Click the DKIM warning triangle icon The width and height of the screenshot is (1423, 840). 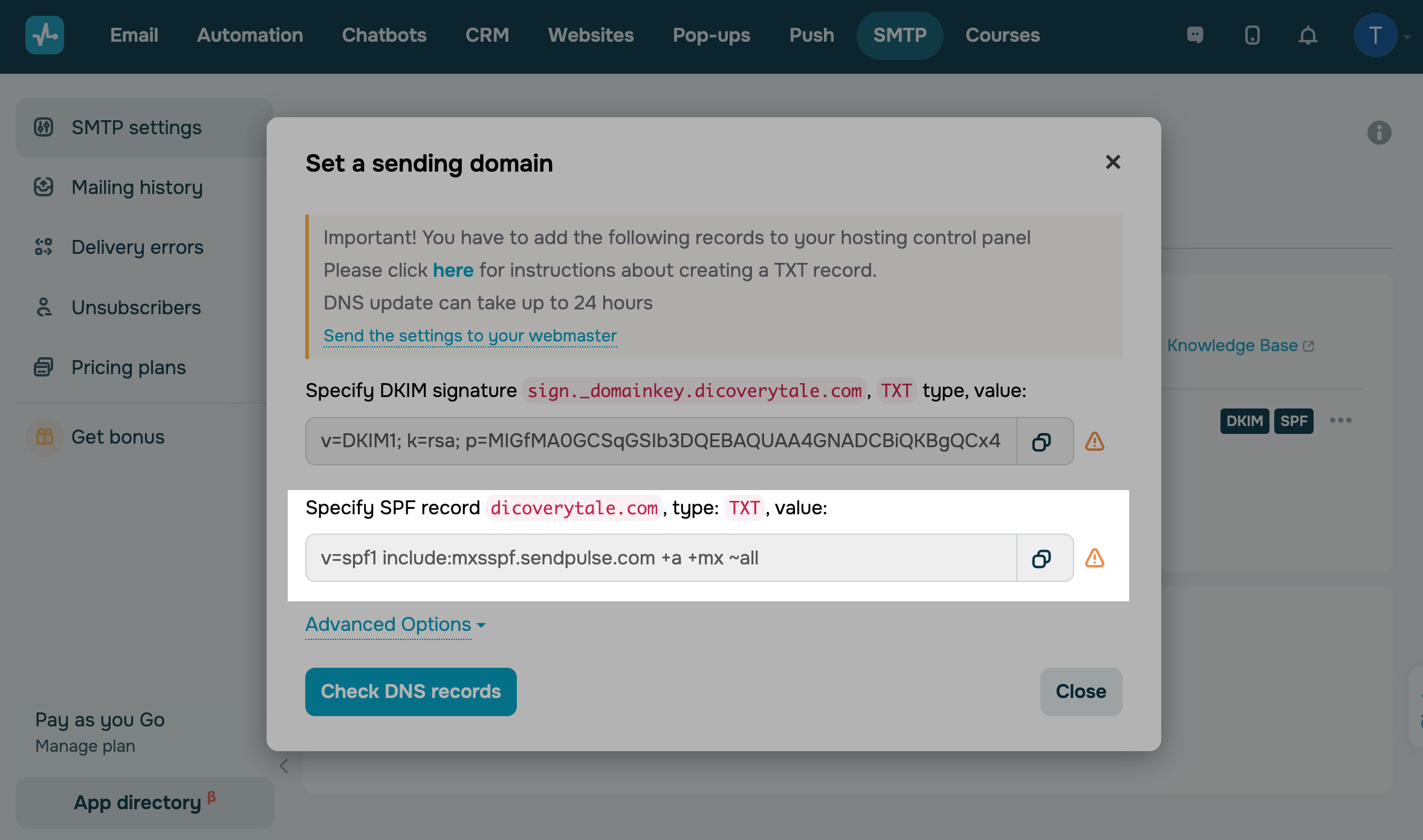coord(1094,441)
